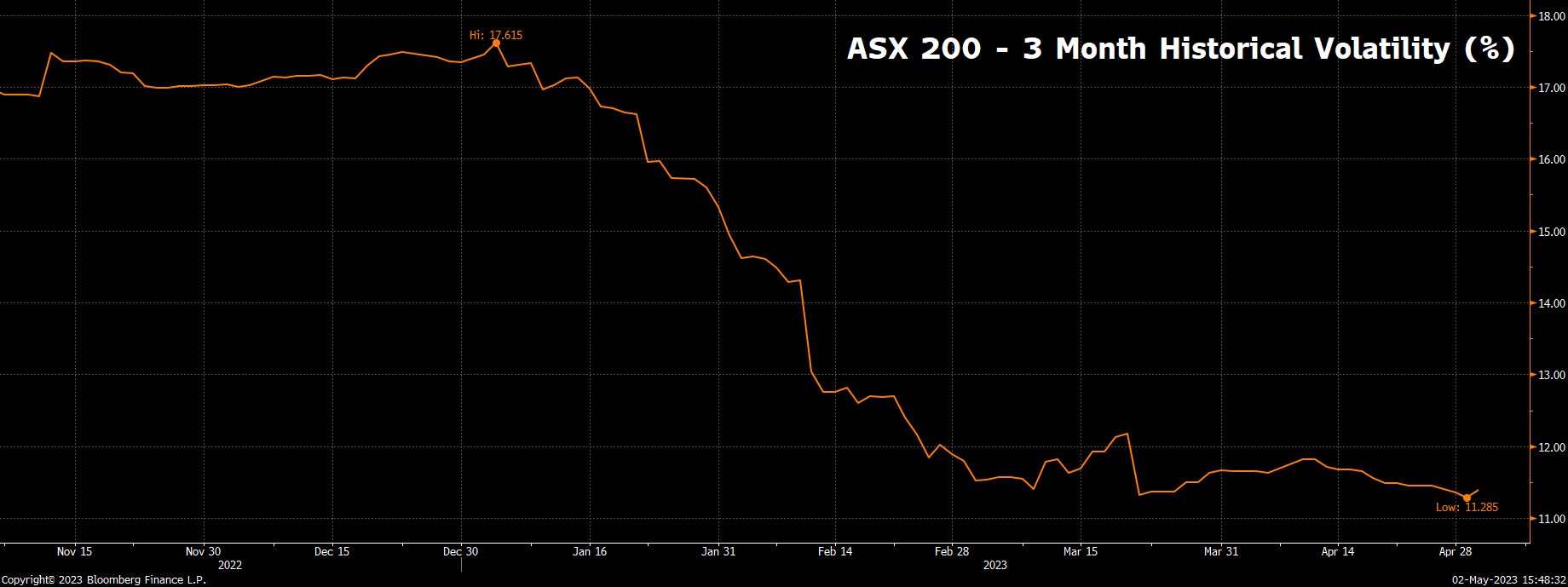Select the ASX 200 chart title text
This screenshot has height=587, width=1568.
tap(1180, 49)
